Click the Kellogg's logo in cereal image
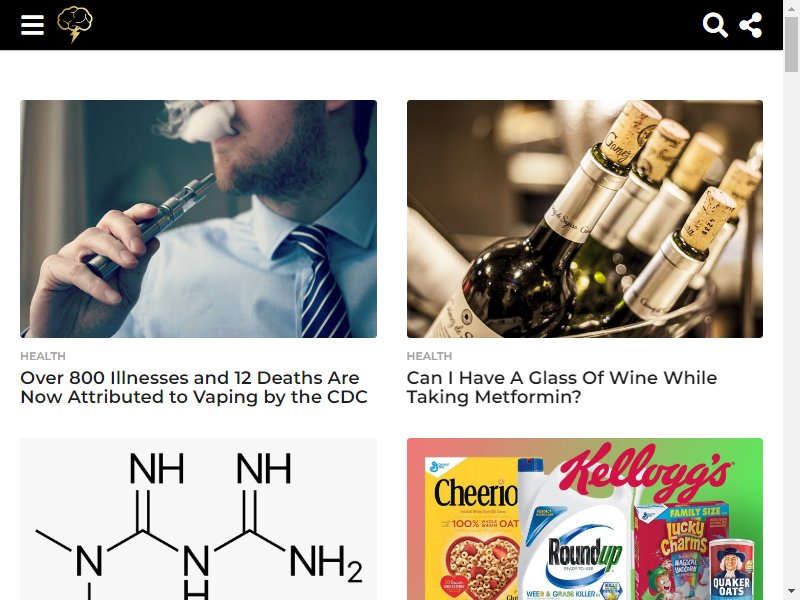Image resolution: width=800 pixels, height=600 pixels. [x=646, y=471]
